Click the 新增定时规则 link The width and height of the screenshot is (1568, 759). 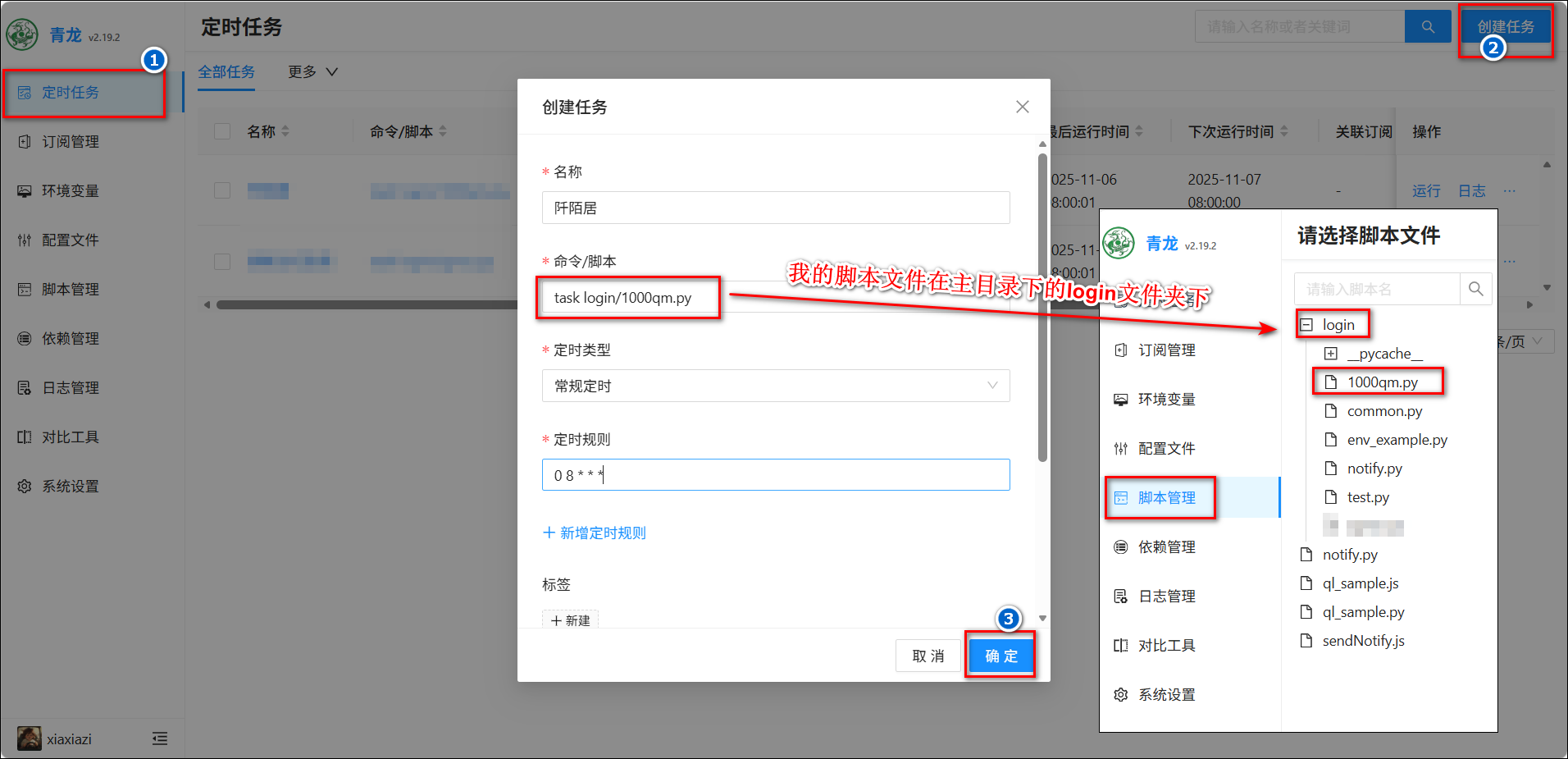pos(595,533)
